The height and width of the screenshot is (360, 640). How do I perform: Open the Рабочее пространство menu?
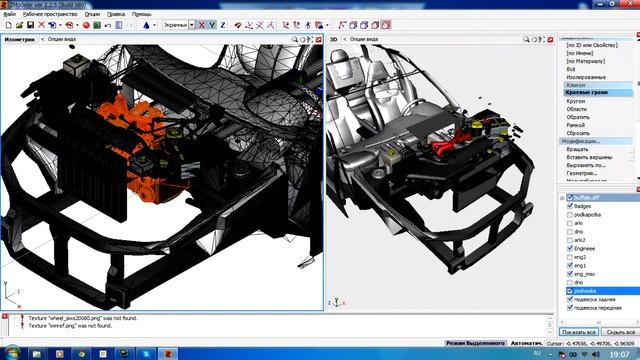pos(50,14)
